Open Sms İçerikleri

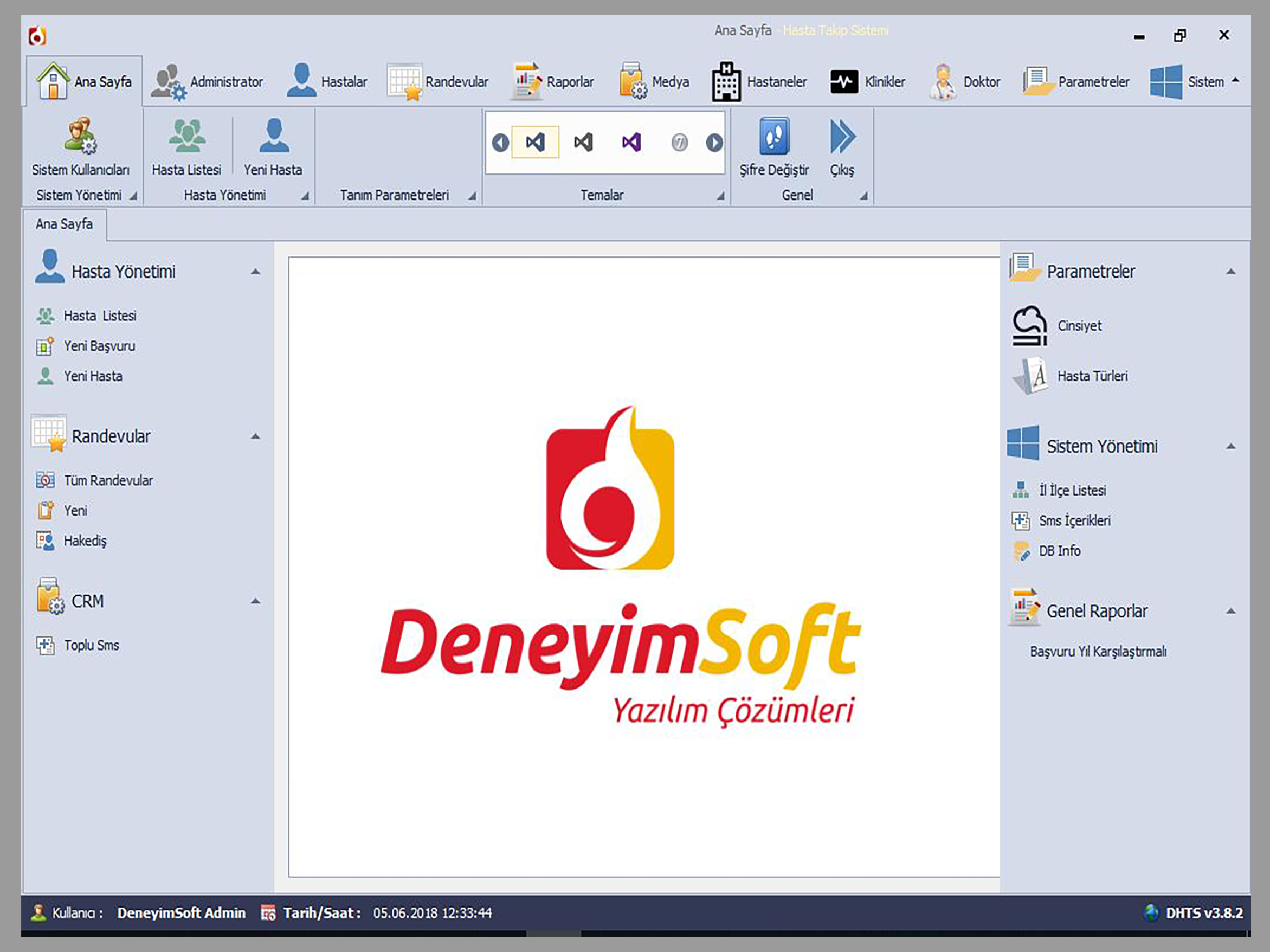[x=1061, y=521]
